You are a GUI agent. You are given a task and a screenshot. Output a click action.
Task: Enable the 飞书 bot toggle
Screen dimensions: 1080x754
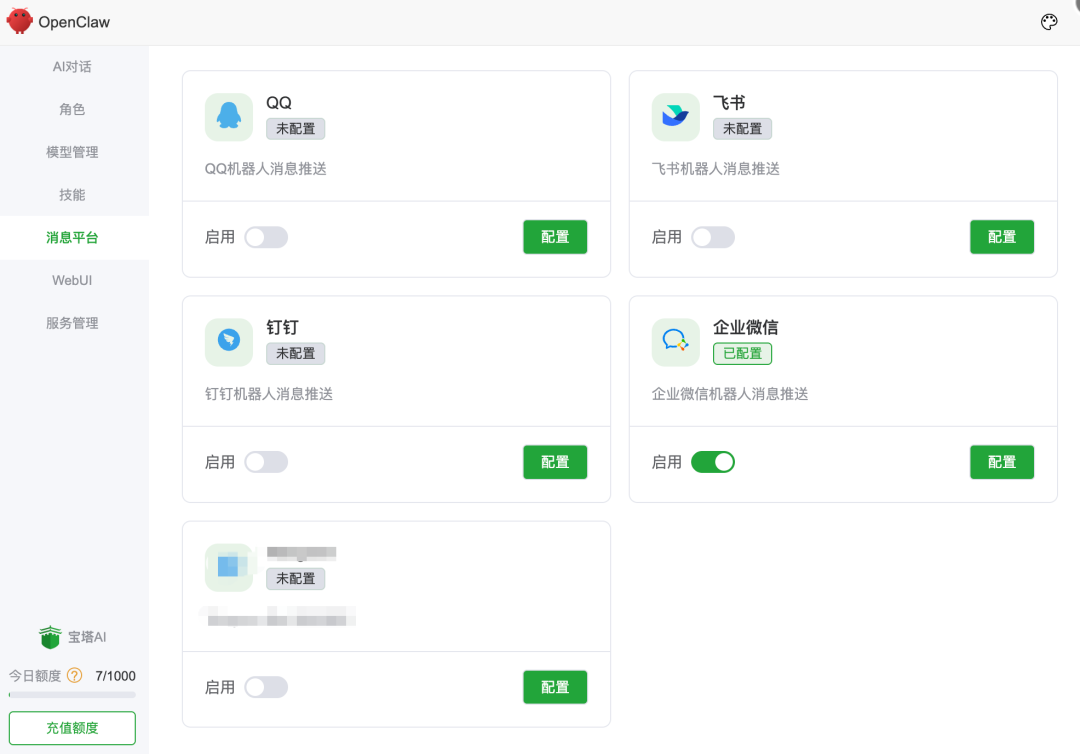711,237
